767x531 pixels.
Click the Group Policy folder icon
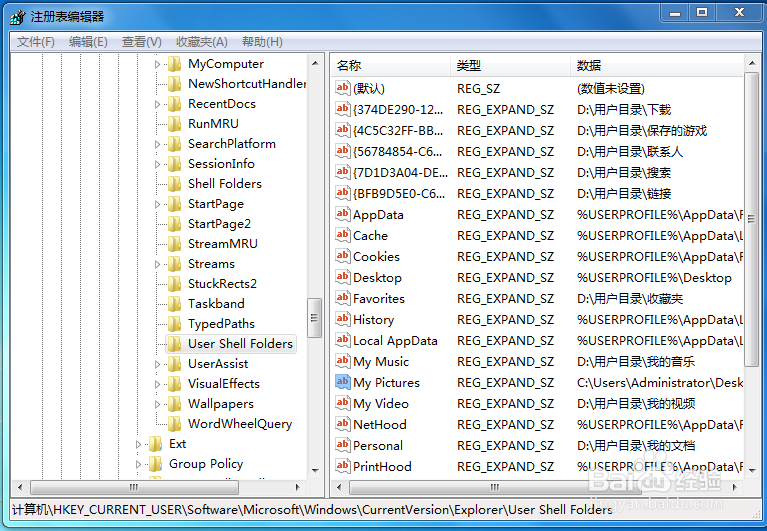pyautogui.click(x=156, y=464)
